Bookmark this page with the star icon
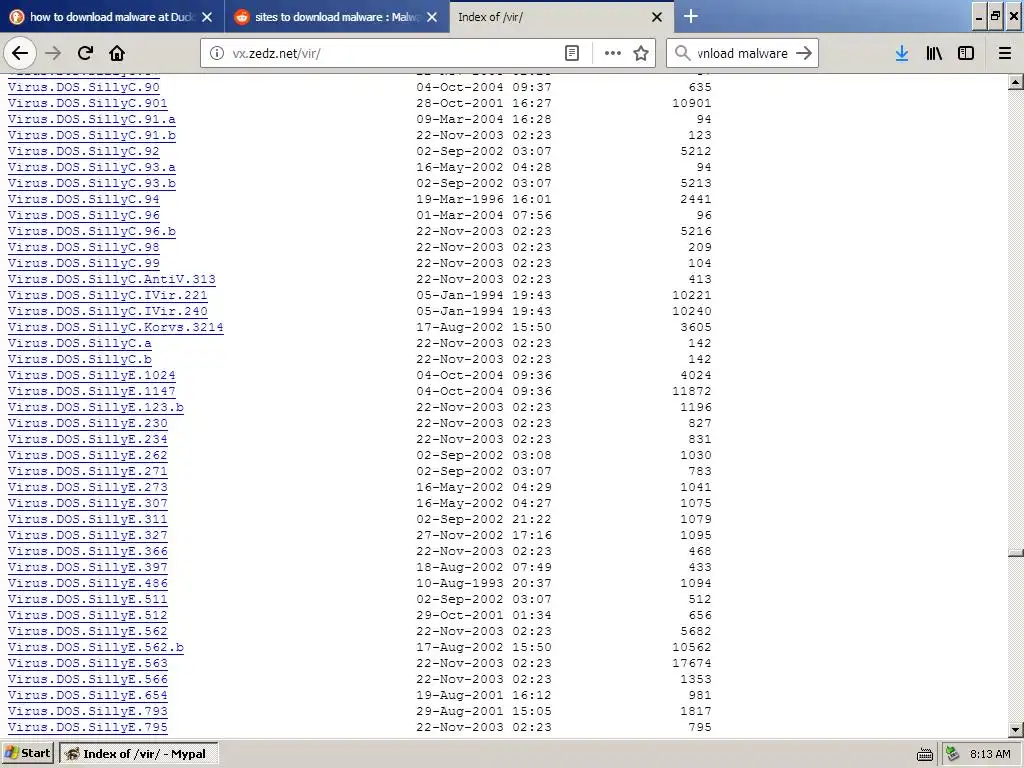 [x=641, y=53]
